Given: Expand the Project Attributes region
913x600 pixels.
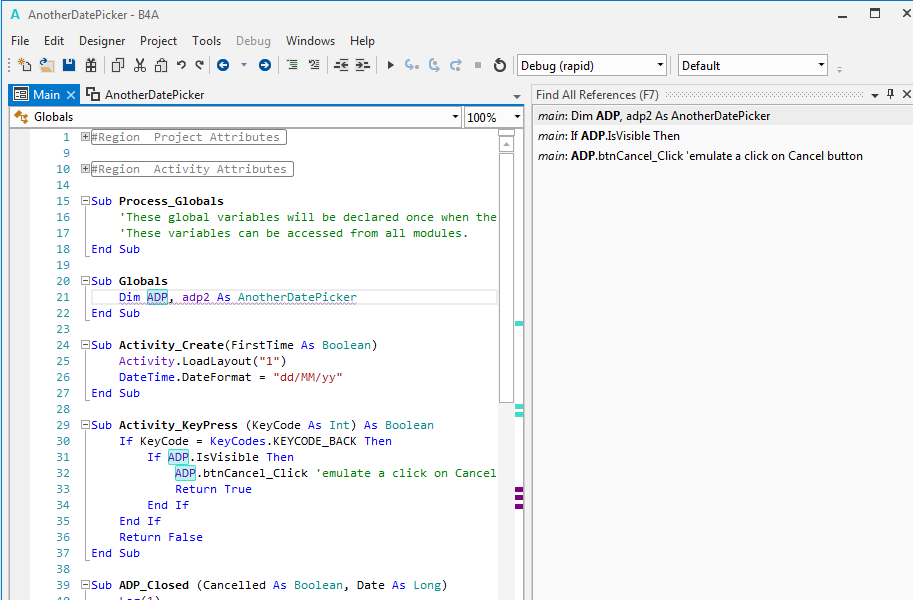Looking at the screenshot, I should pos(85,137).
